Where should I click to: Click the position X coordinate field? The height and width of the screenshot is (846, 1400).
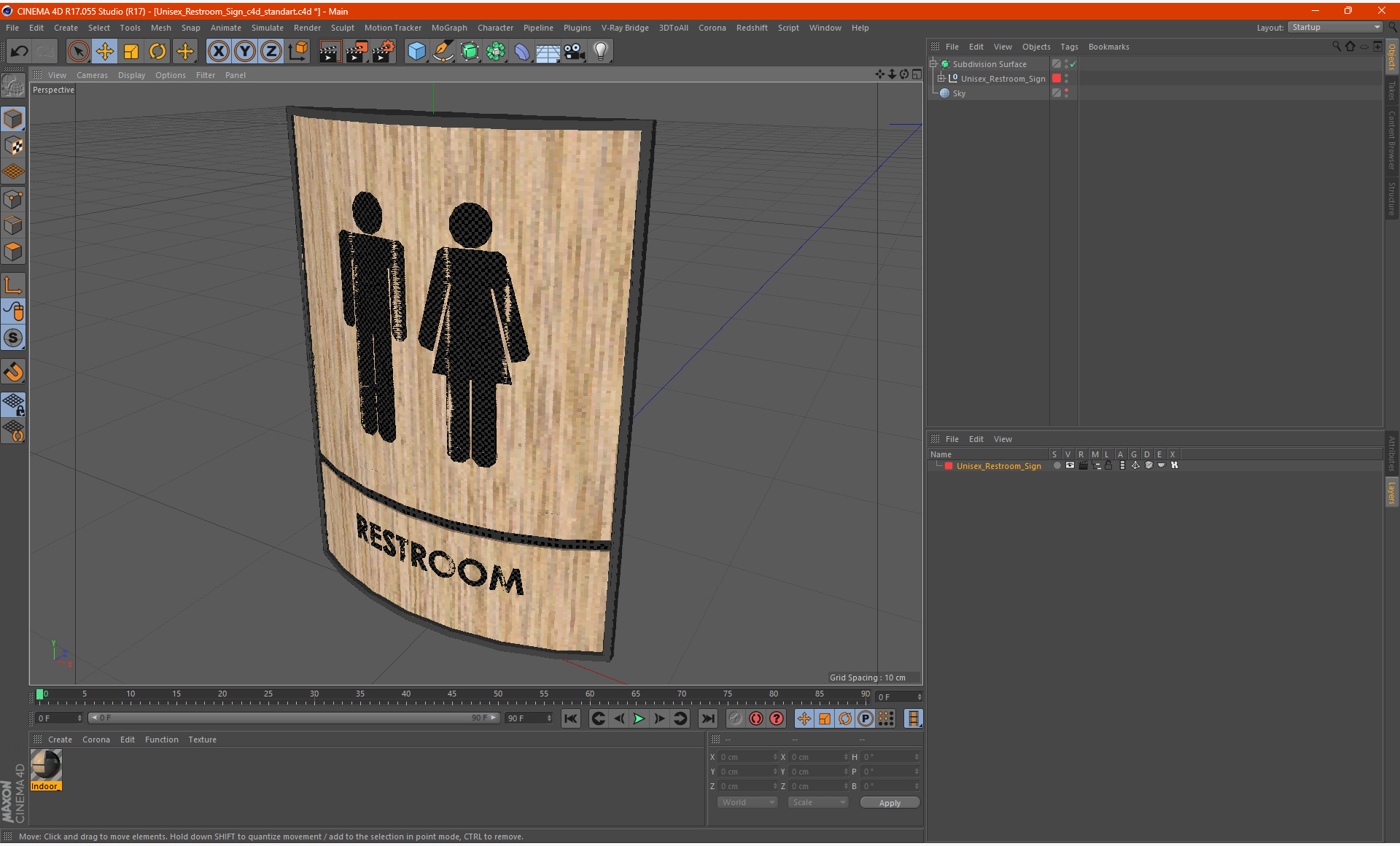click(747, 757)
